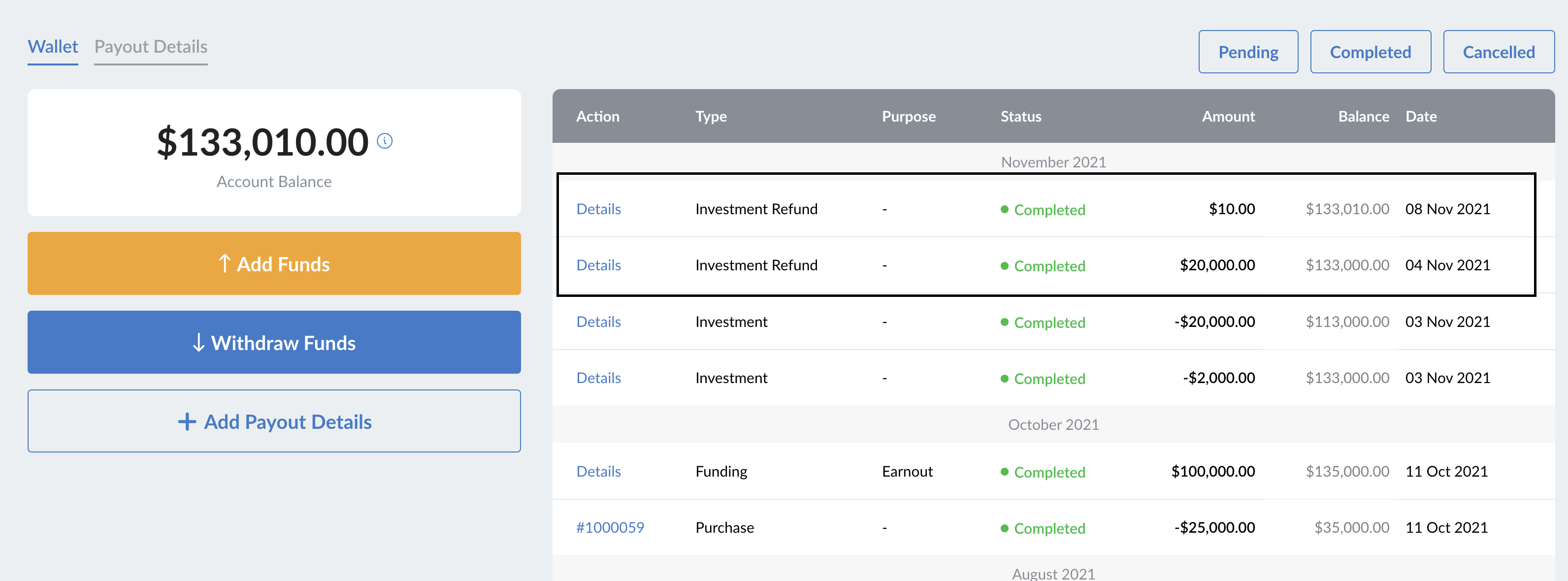Click the $20,000.00 refund amount

point(1217,265)
